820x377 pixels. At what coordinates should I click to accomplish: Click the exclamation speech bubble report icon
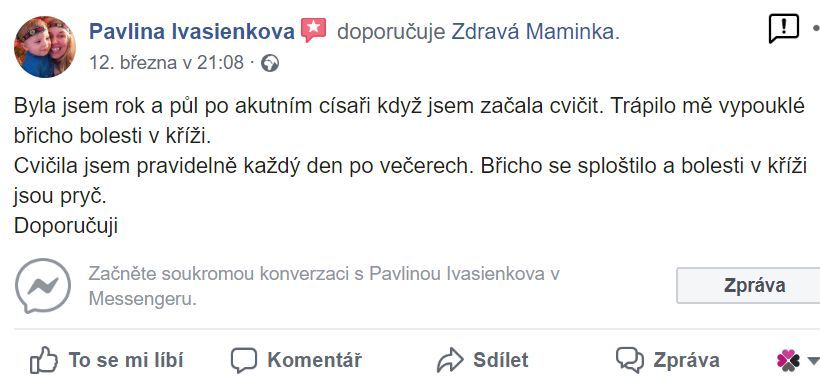783,29
